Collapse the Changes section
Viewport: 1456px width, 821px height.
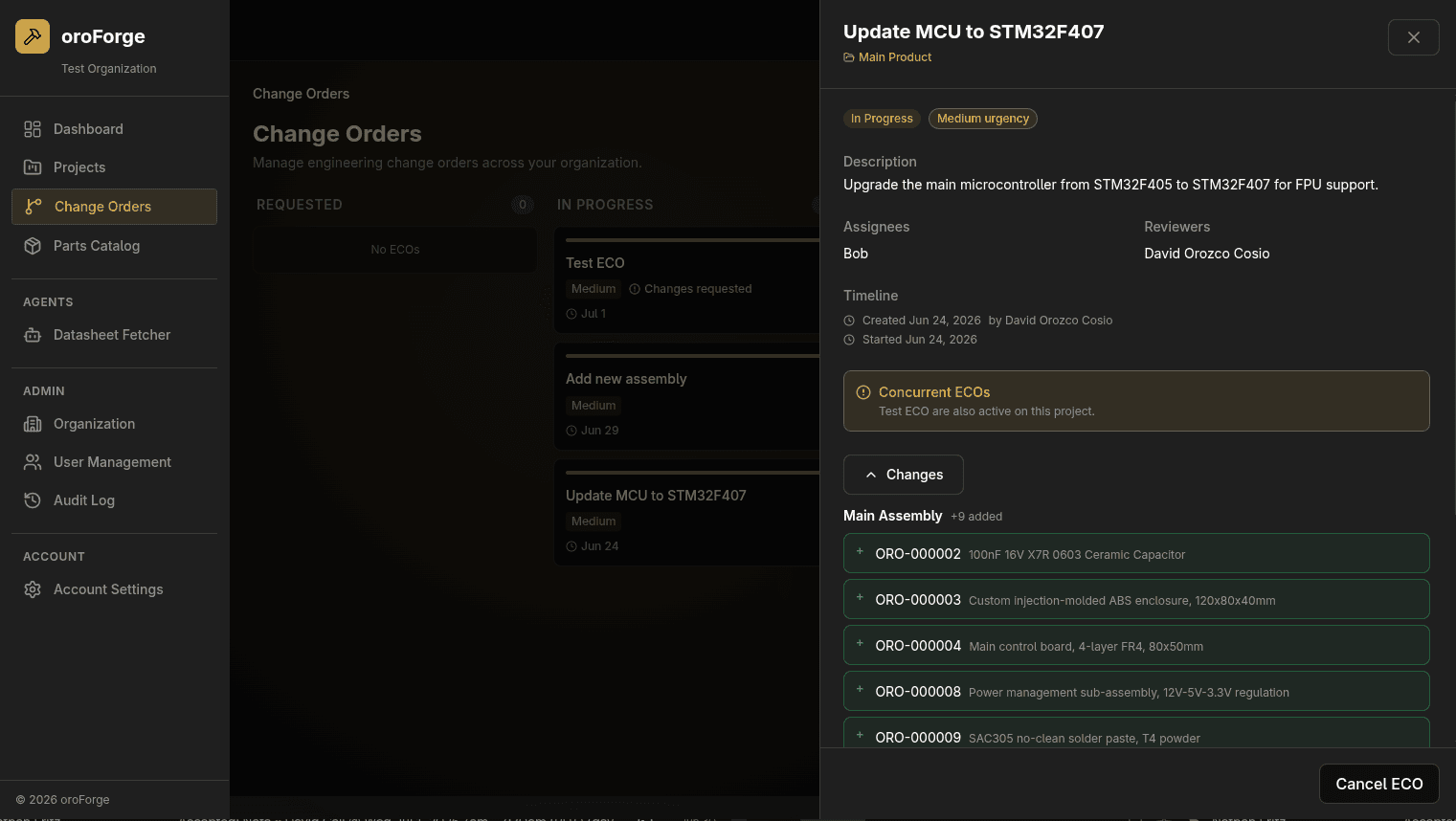click(903, 475)
